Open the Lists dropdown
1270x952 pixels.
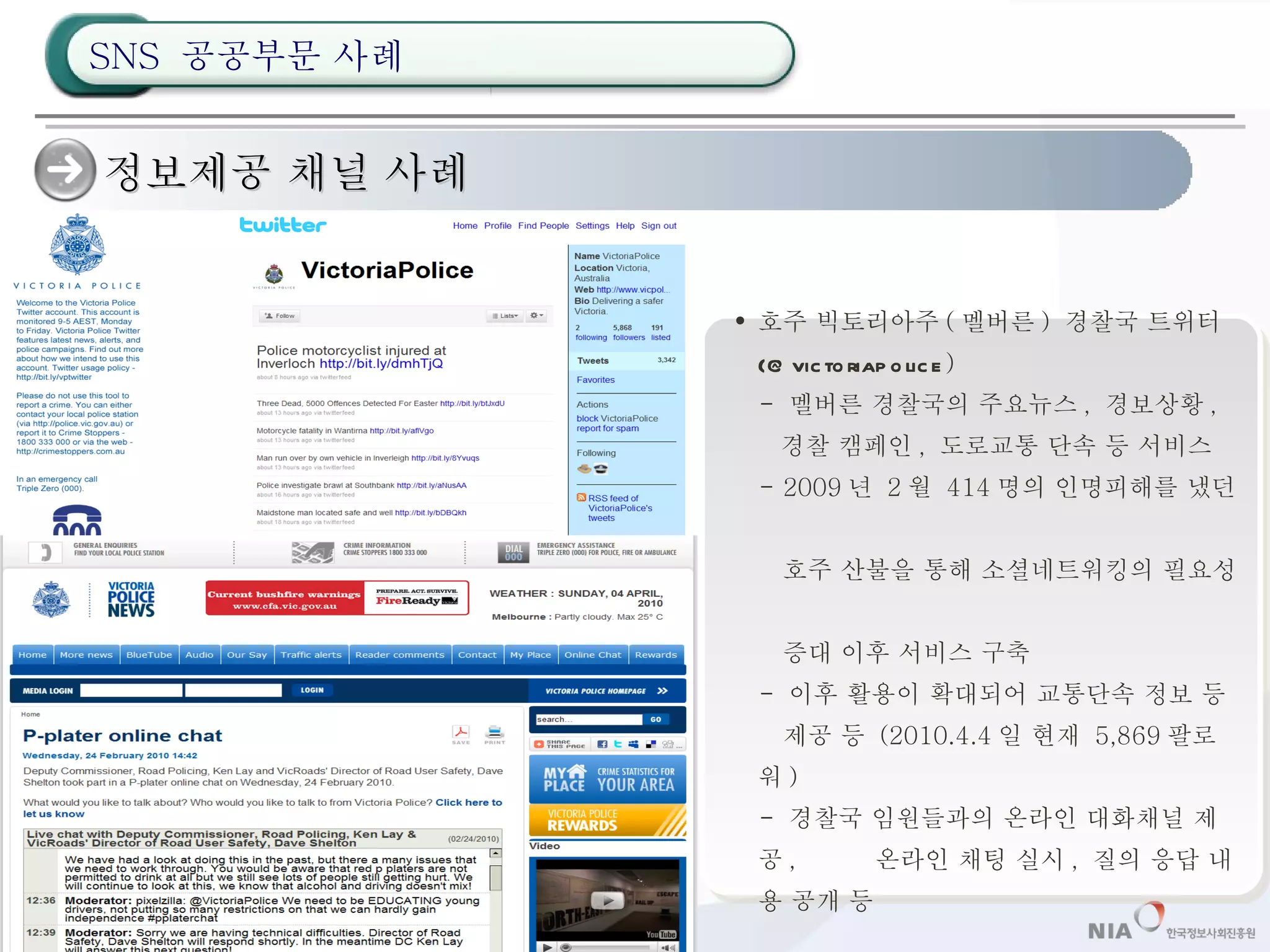[x=505, y=316]
